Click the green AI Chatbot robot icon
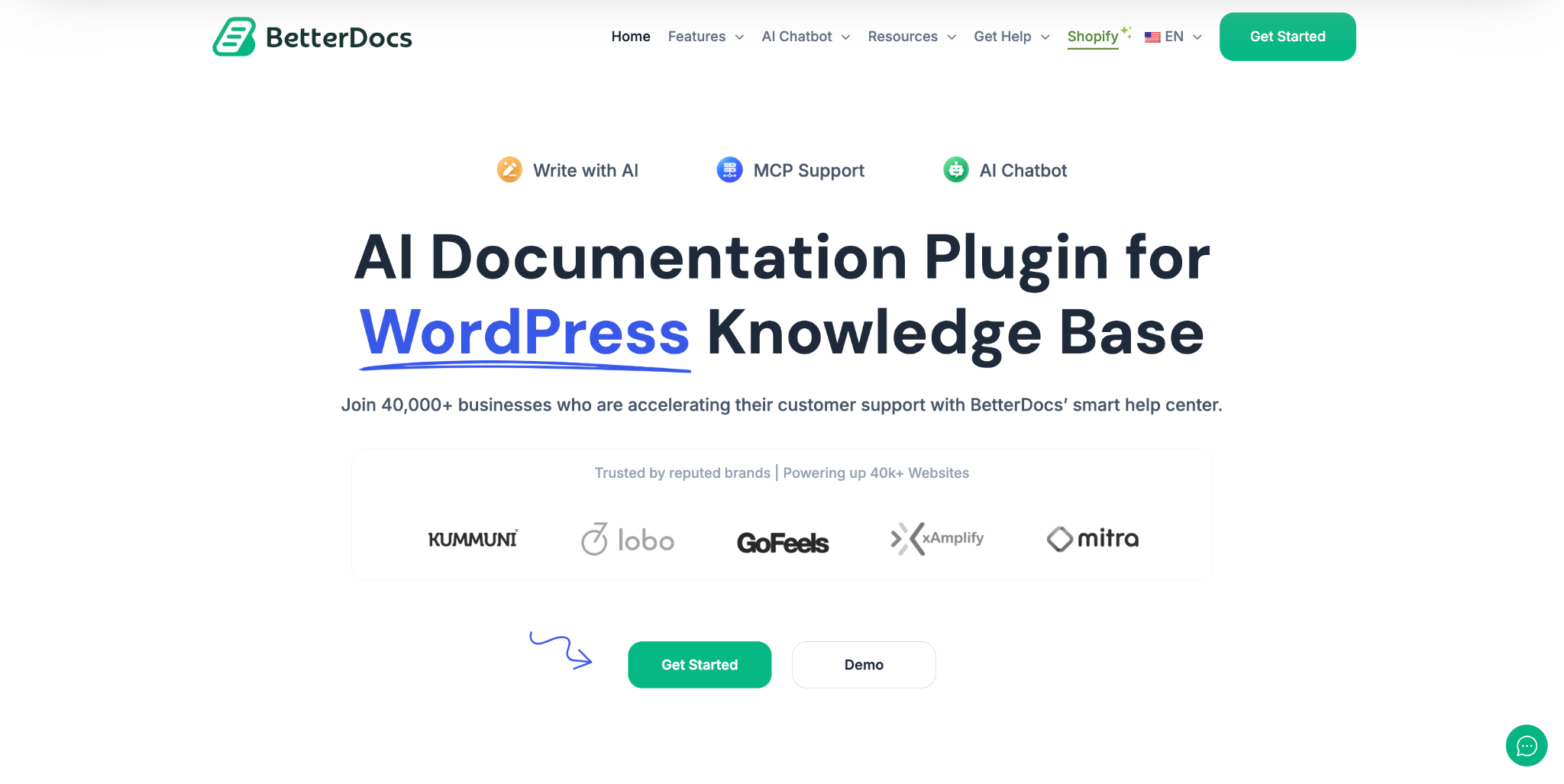1564x784 pixels. click(x=955, y=169)
